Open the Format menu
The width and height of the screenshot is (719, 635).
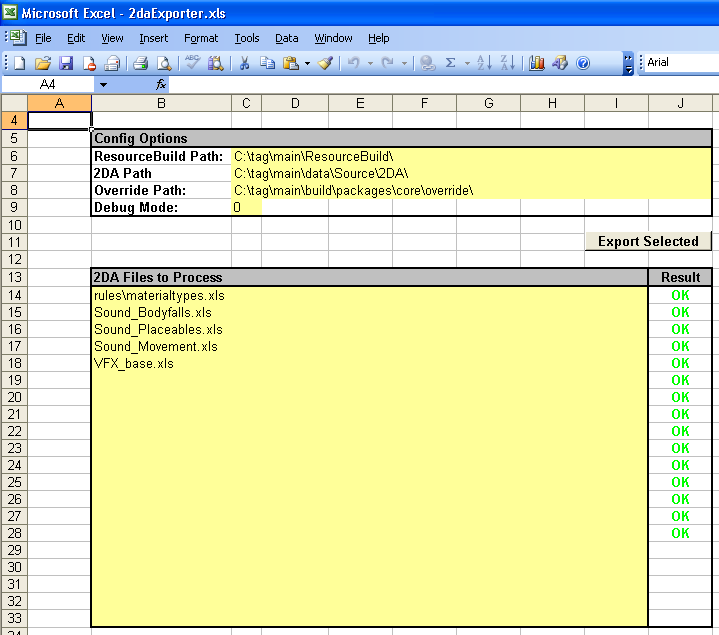pos(200,38)
